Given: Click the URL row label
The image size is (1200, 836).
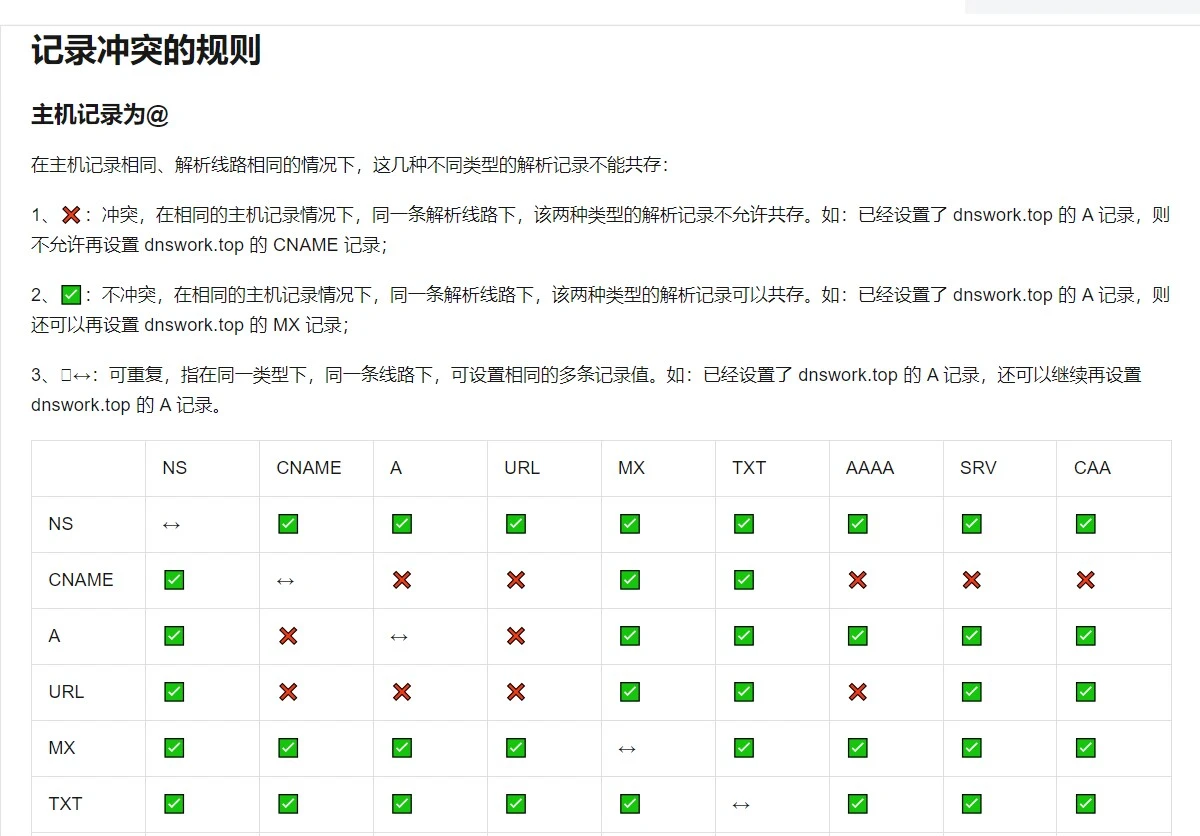Looking at the screenshot, I should 66,692.
